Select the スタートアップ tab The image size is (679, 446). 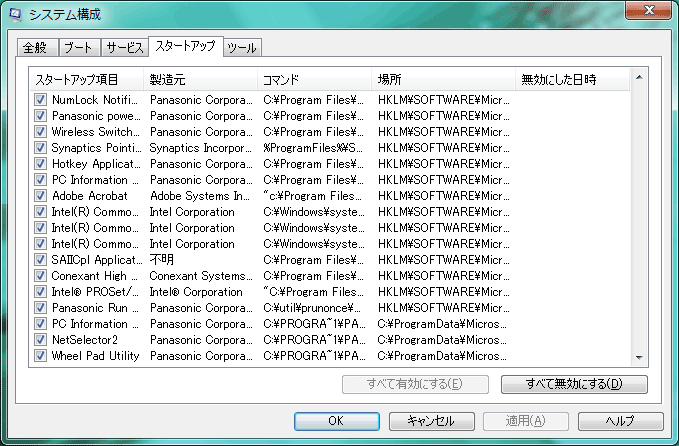click(x=186, y=46)
